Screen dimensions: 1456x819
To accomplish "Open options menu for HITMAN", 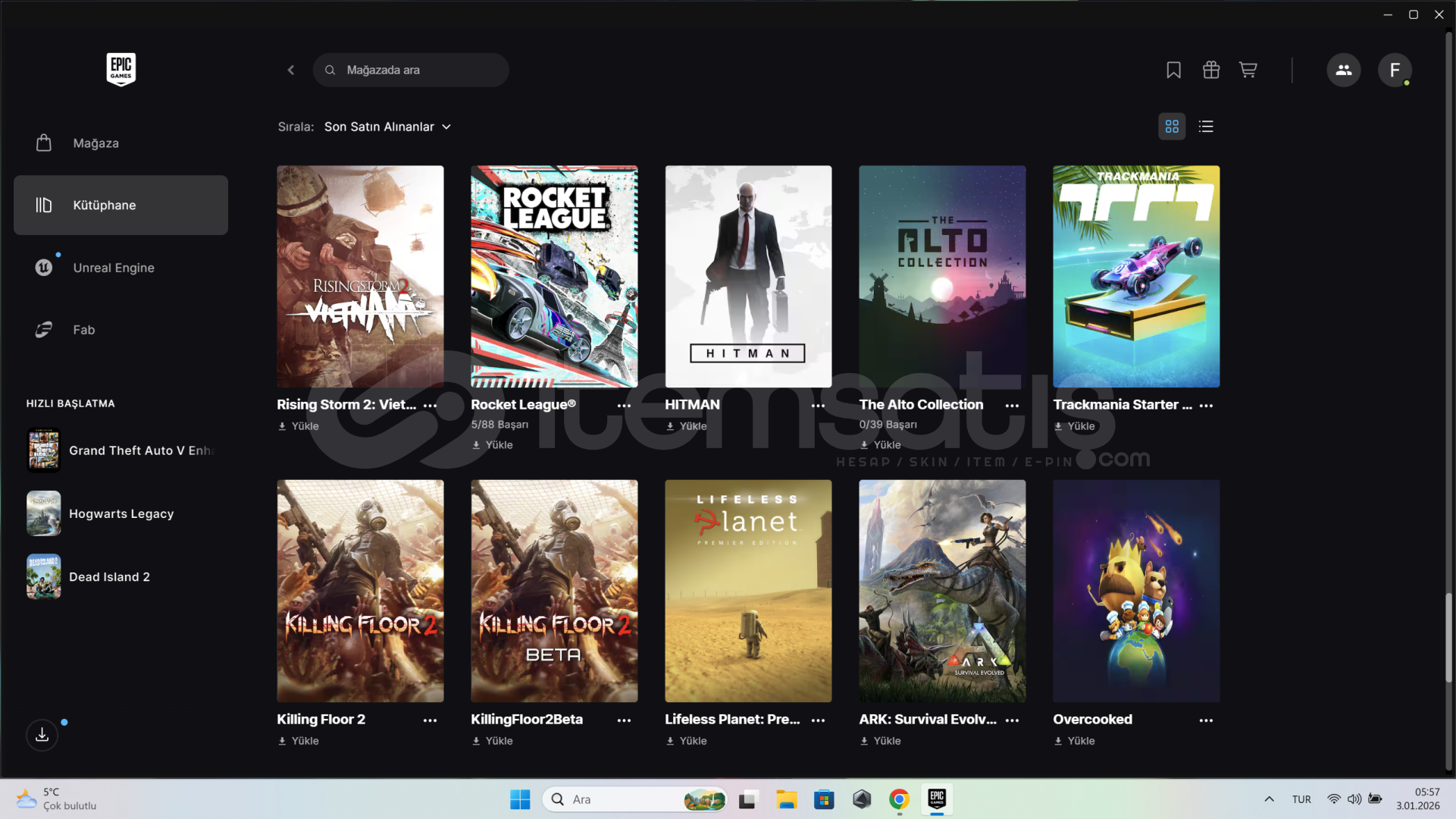I will click(x=818, y=406).
